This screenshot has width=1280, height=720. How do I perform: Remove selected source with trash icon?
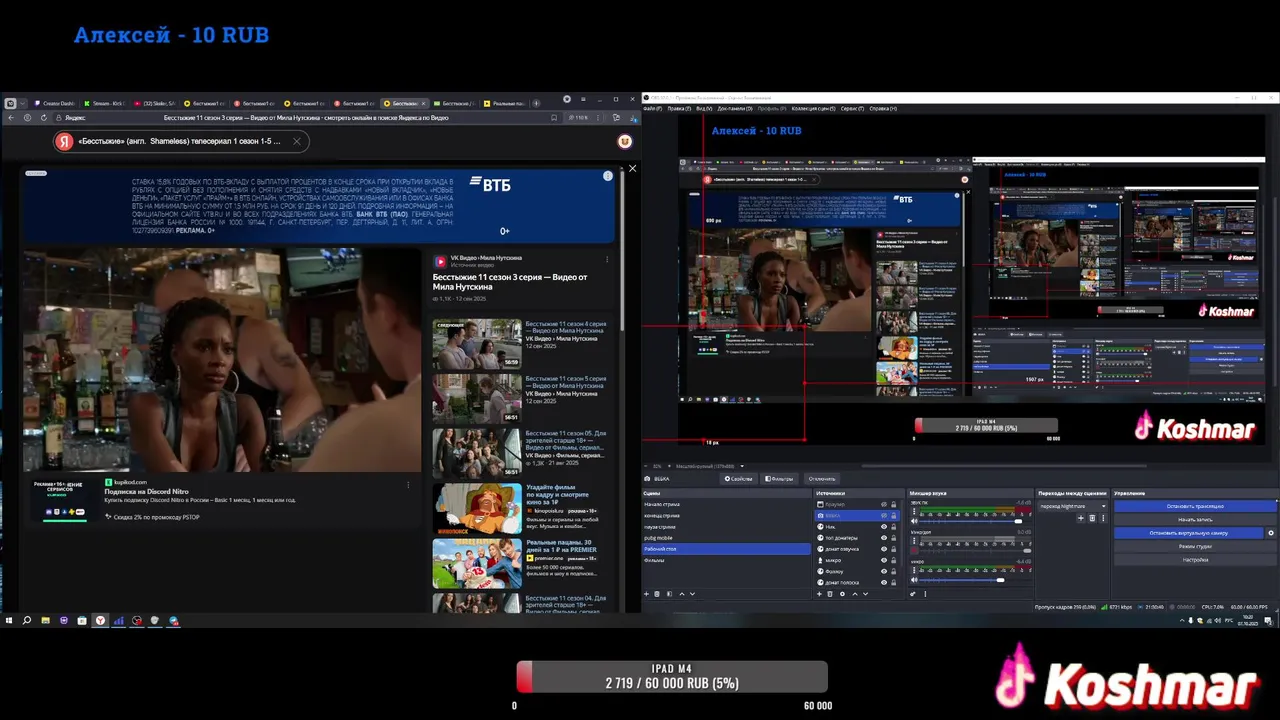[x=830, y=594]
